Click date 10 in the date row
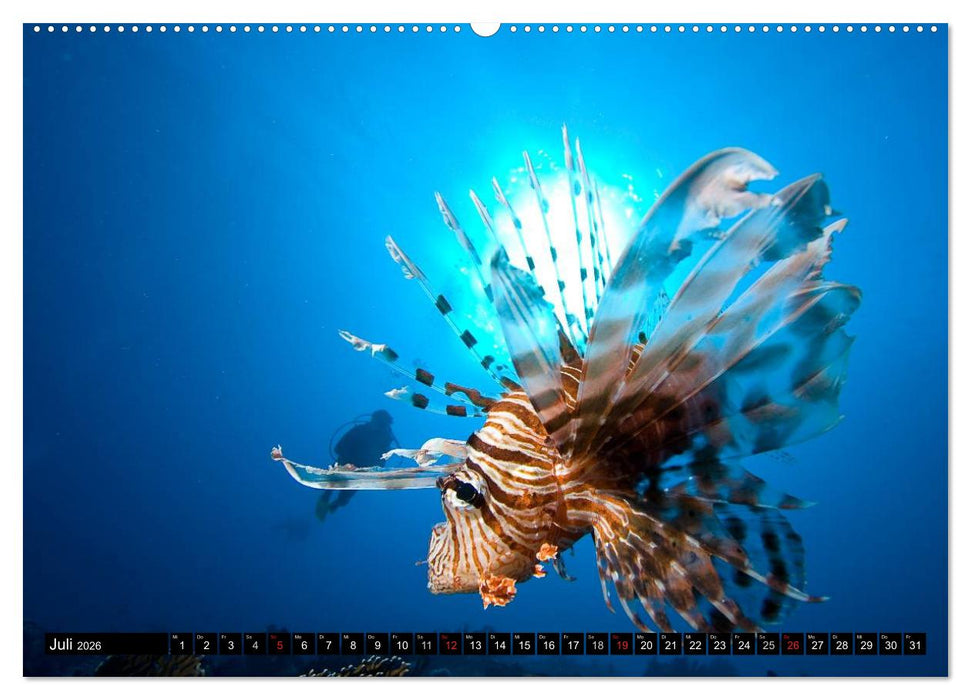This screenshot has width=971, height=700. point(401,645)
